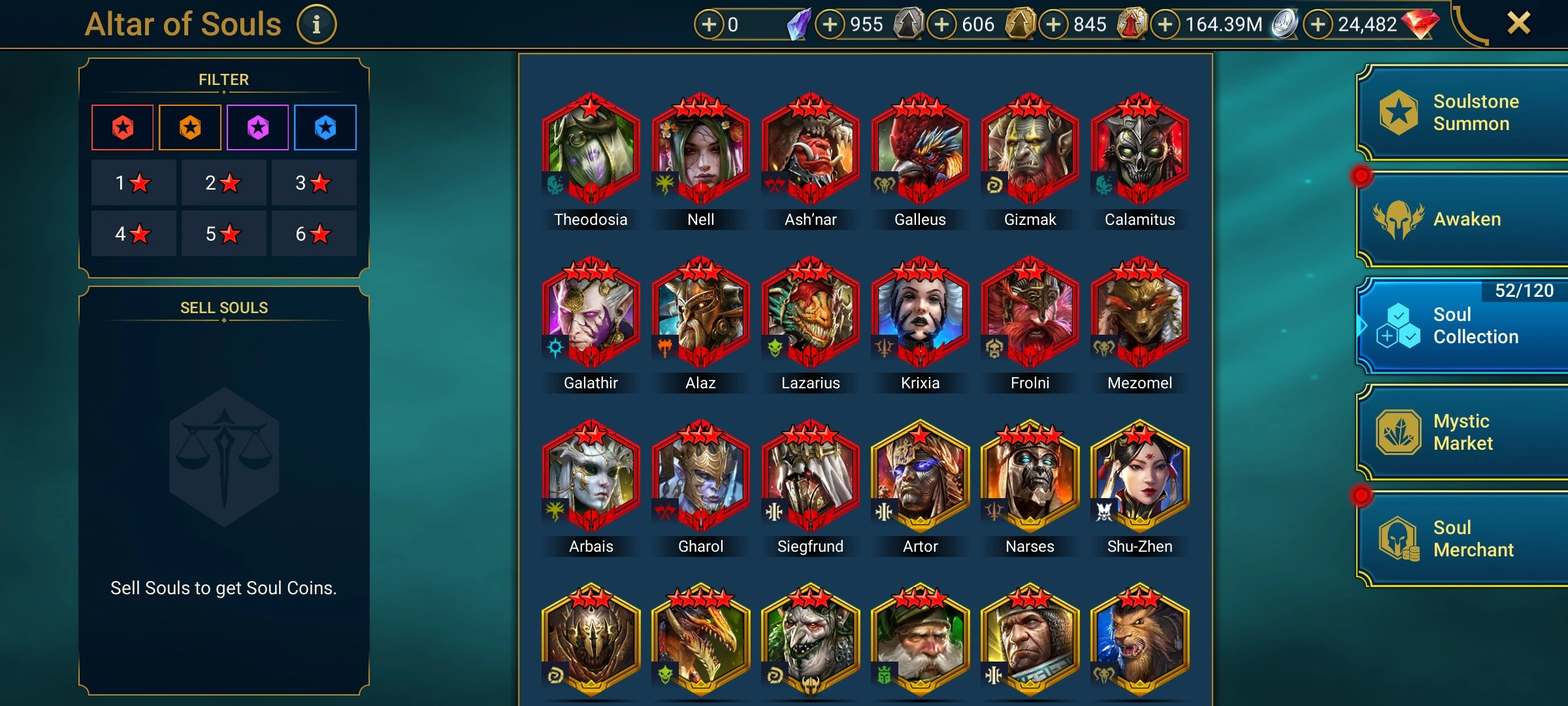Image resolution: width=1568 pixels, height=706 pixels.
Task: Open the Mystic Market tab
Action: coord(1463,432)
